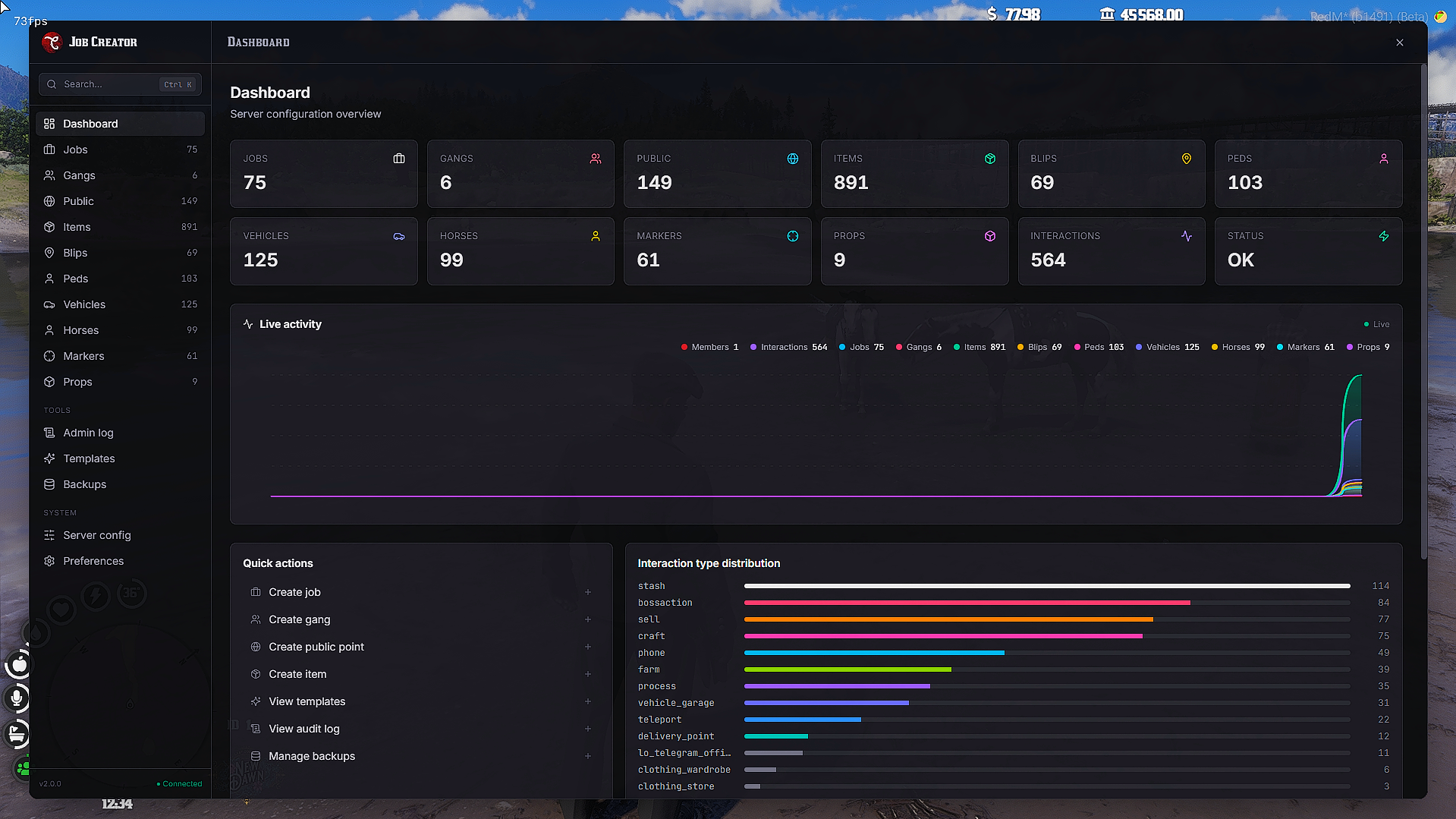Open Peds in the sidebar
The image size is (1456, 819).
[x=120, y=279]
